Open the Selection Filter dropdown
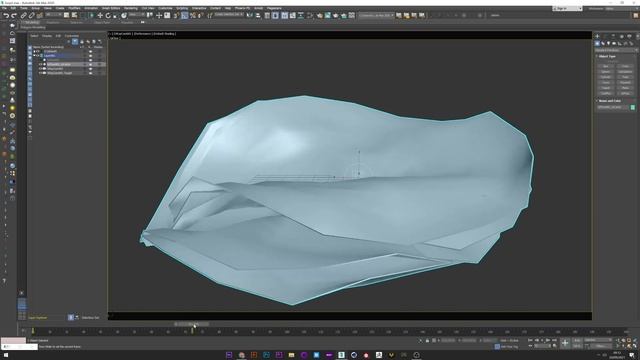The width and height of the screenshot is (640, 360). (54, 15)
